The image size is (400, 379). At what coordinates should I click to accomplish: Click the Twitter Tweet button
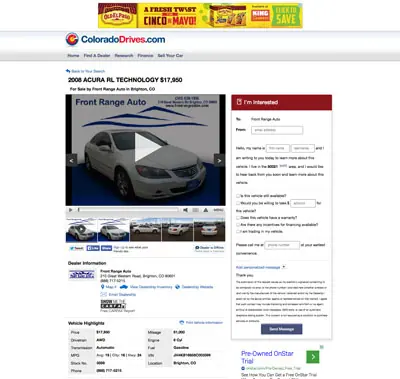tap(76, 248)
